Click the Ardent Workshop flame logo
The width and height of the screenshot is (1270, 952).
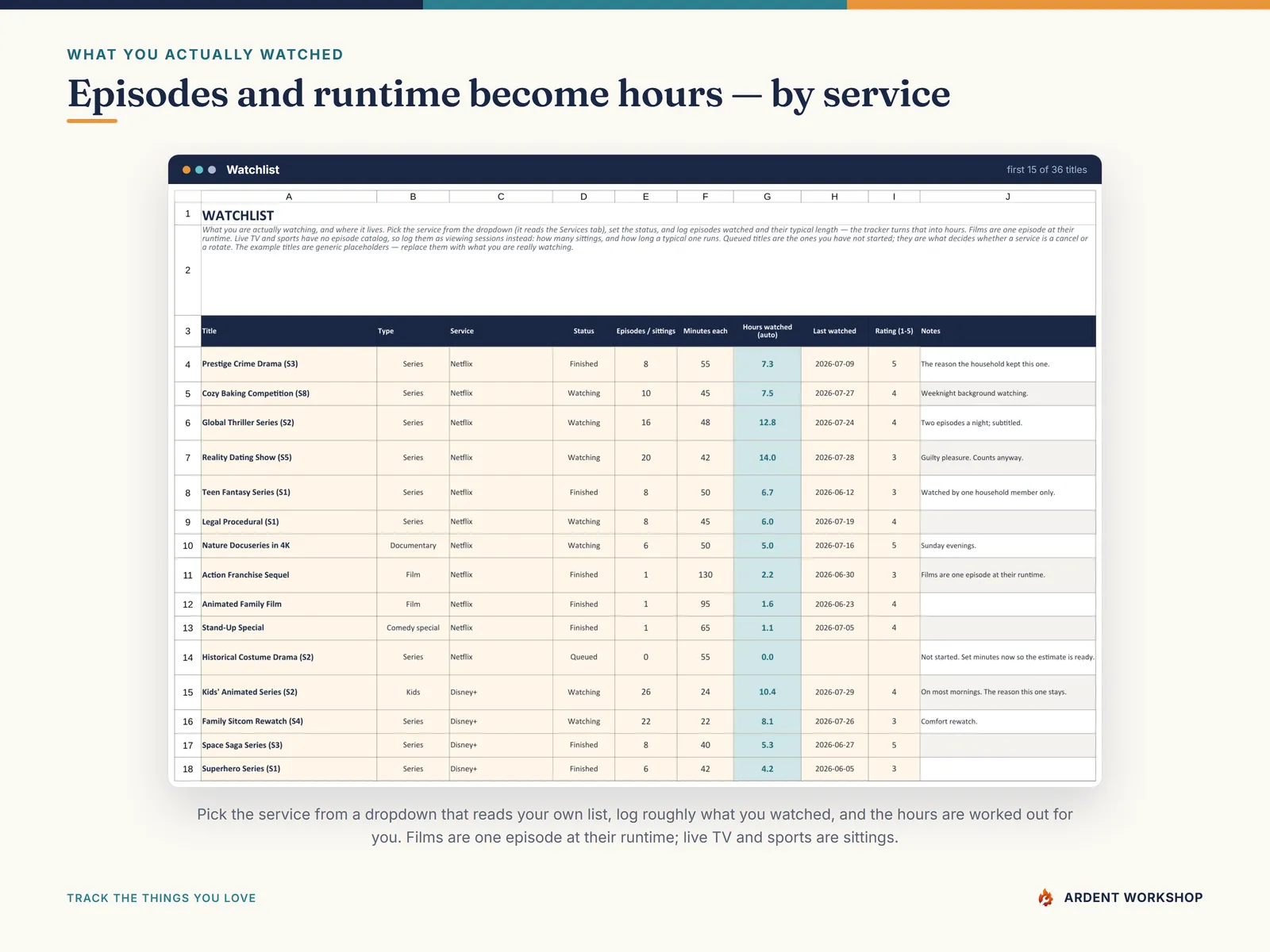1046,897
